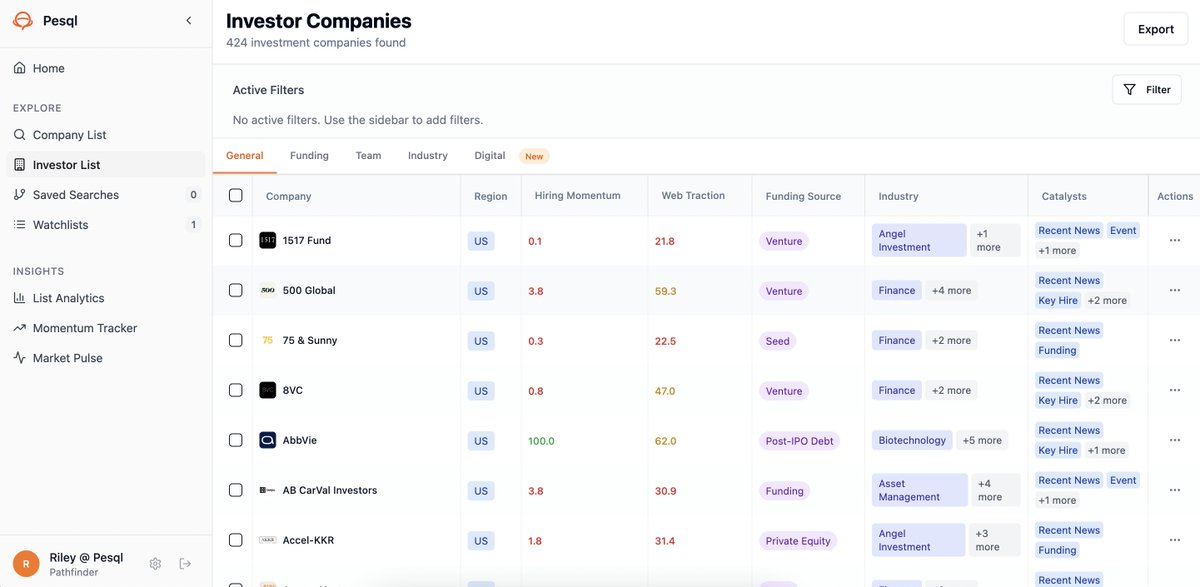
Task: Click the 8VC logo
Action: pyautogui.click(x=267, y=390)
